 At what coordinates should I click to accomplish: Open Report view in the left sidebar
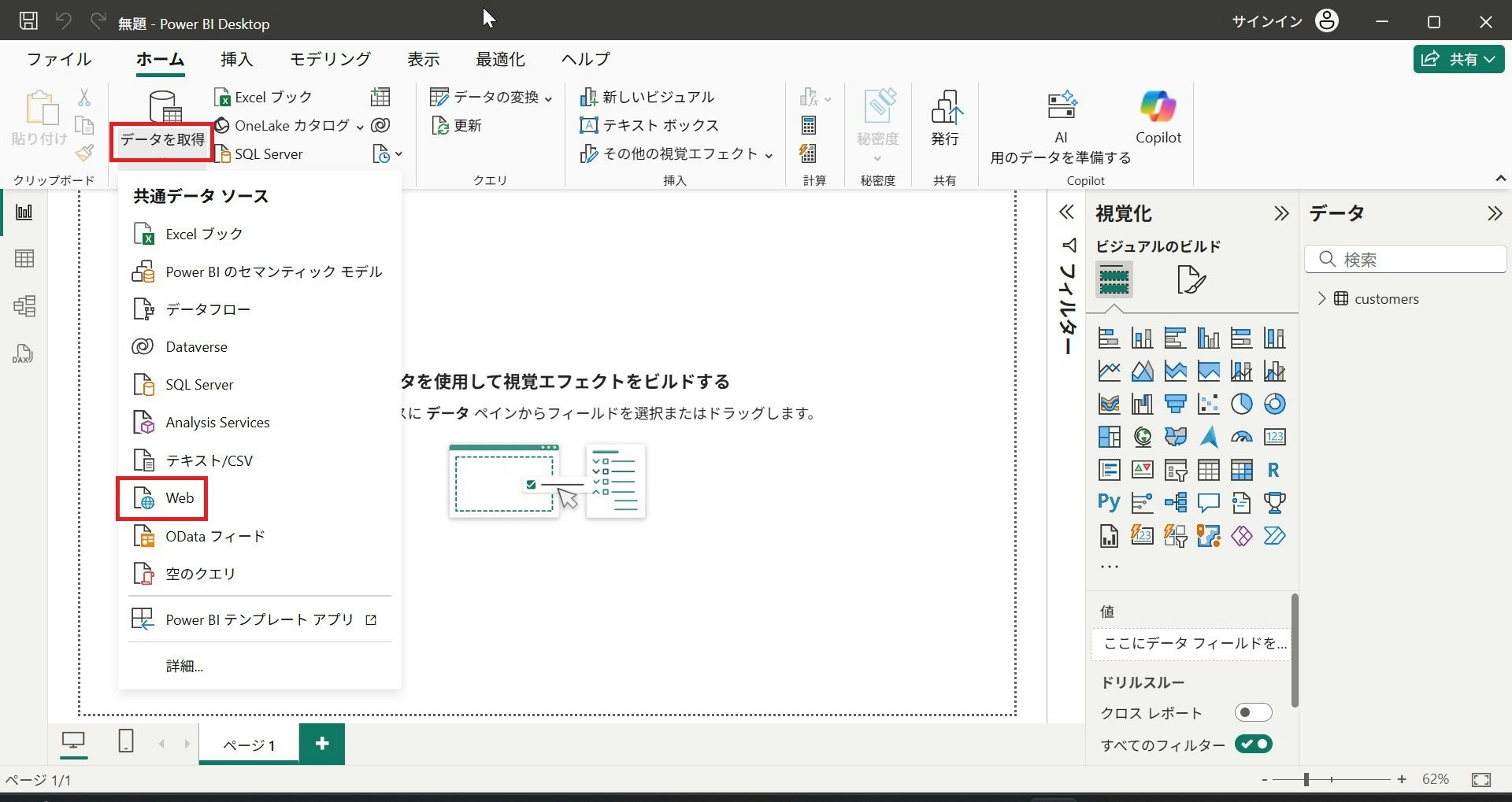pyautogui.click(x=24, y=213)
